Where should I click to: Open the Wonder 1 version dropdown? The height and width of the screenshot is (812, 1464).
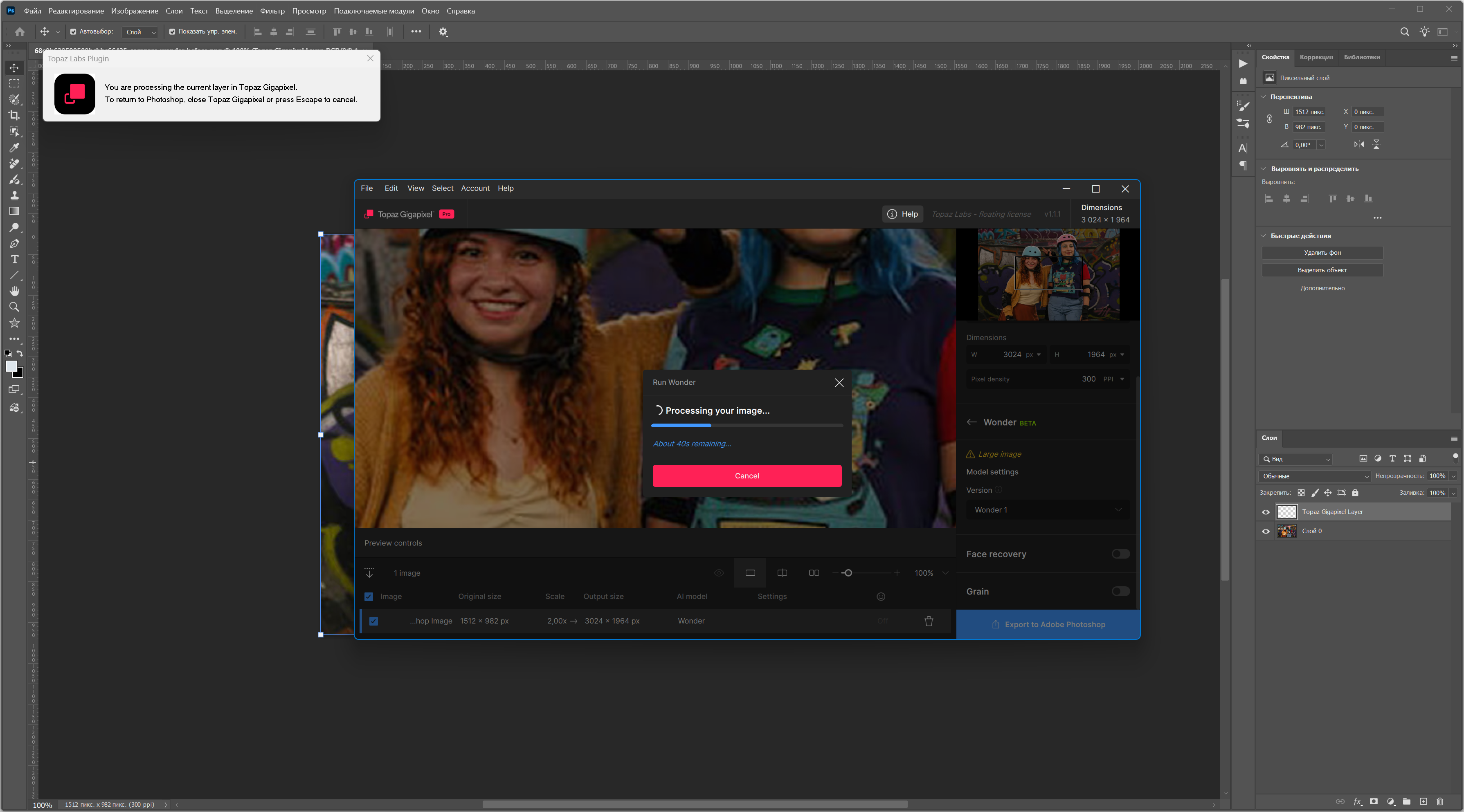[1047, 510]
